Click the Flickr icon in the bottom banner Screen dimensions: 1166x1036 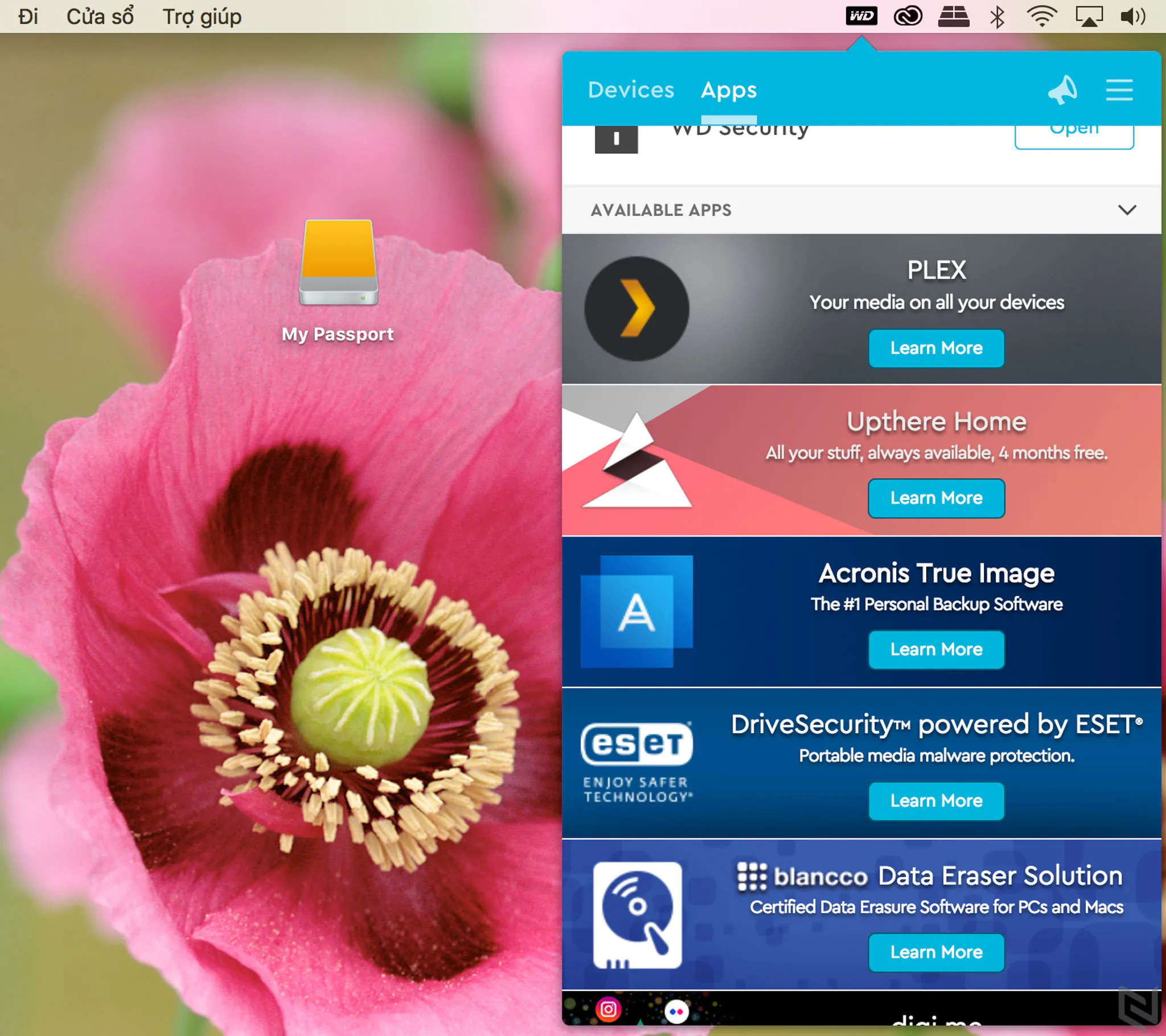[x=676, y=1012]
